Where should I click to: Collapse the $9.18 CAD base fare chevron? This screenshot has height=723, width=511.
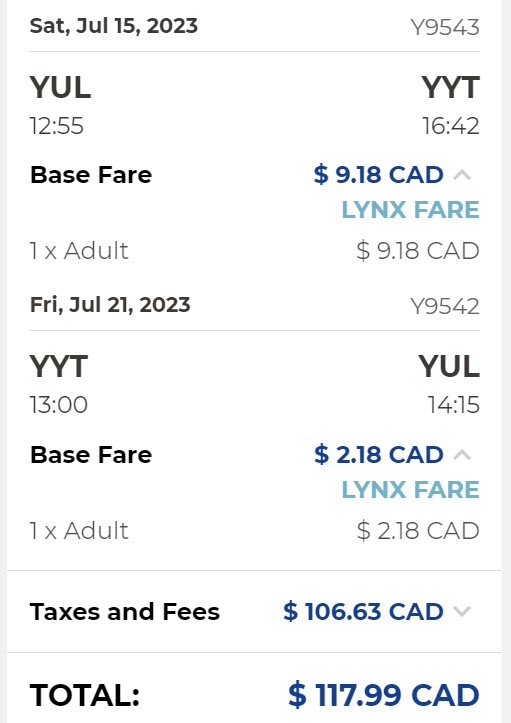[x=462, y=175]
